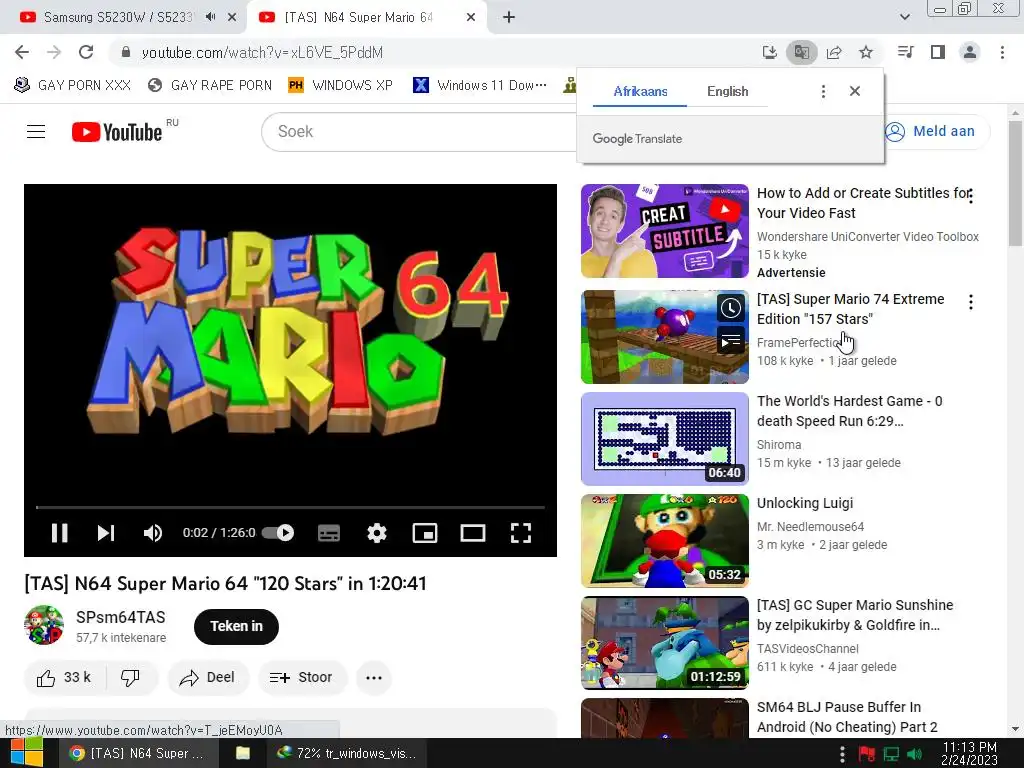Go to the YouTube home logo
This screenshot has width=1024, height=768.
[x=117, y=132]
